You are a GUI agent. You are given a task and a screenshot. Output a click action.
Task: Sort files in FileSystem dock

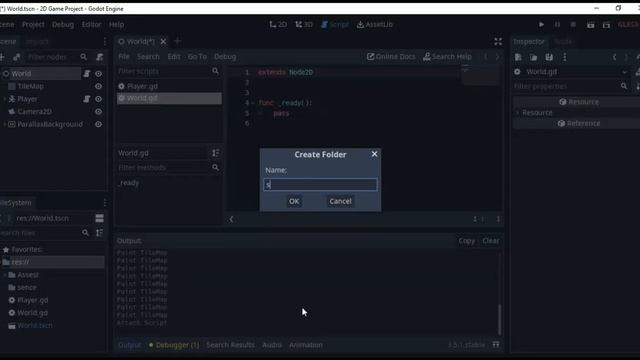[99, 233]
